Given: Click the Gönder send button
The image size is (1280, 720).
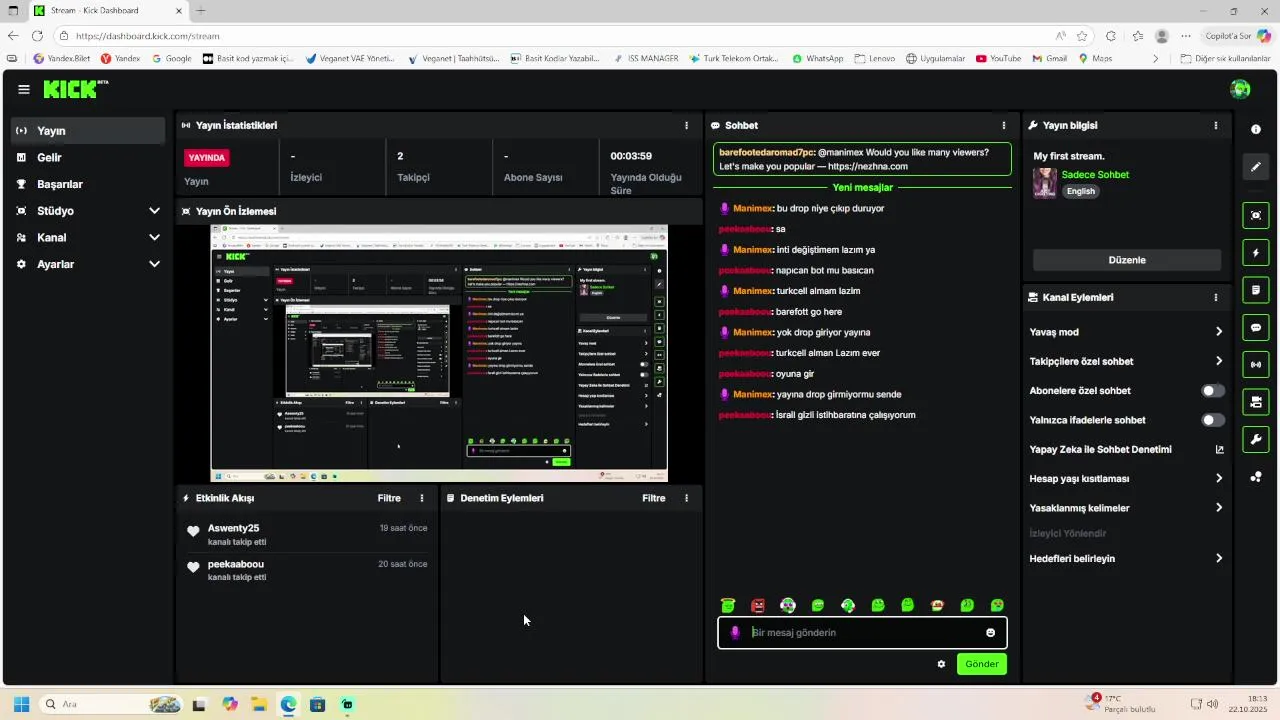Looking at the screenshot, I should [x=982, y=664].
